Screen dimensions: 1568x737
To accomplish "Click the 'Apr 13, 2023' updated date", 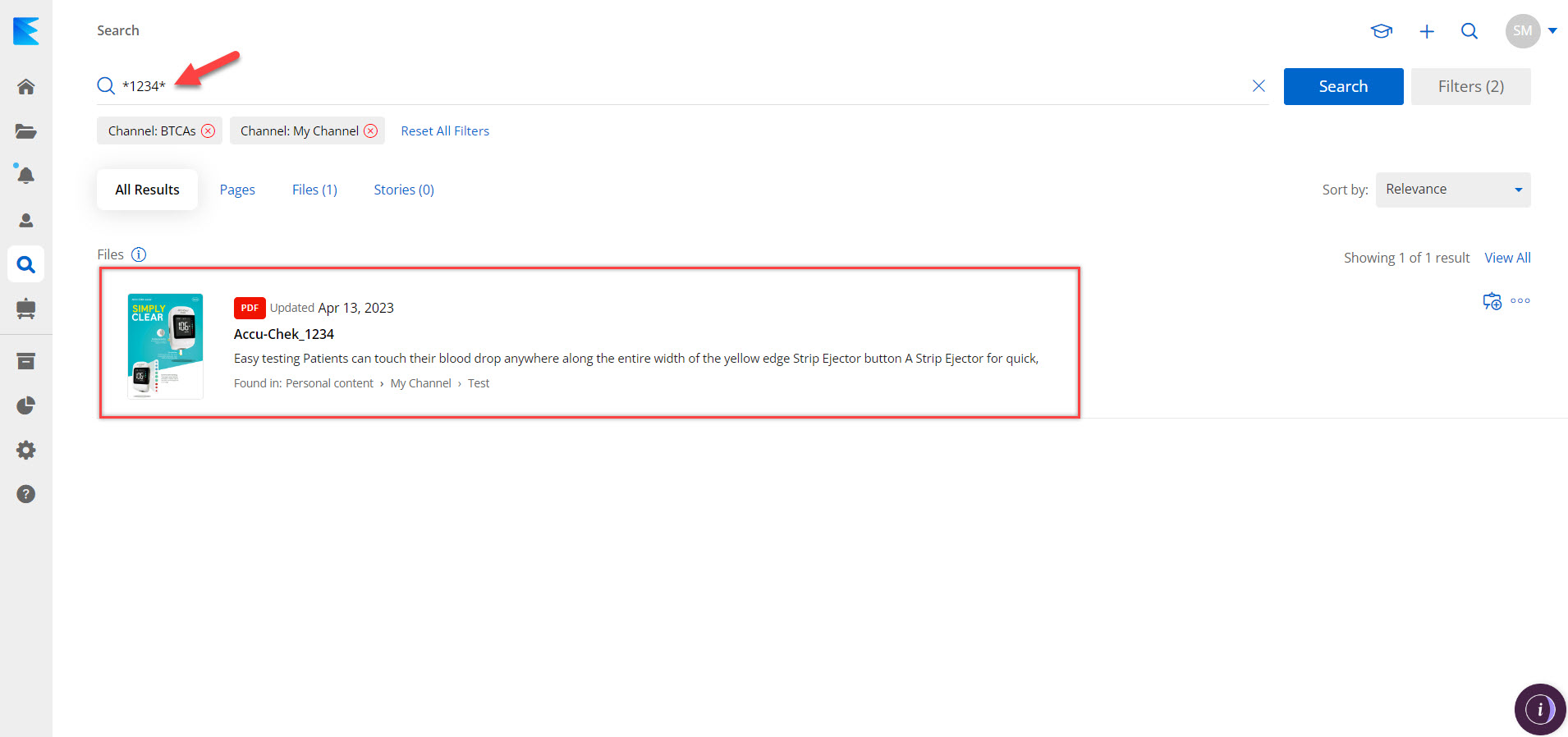I will point(355,308).
